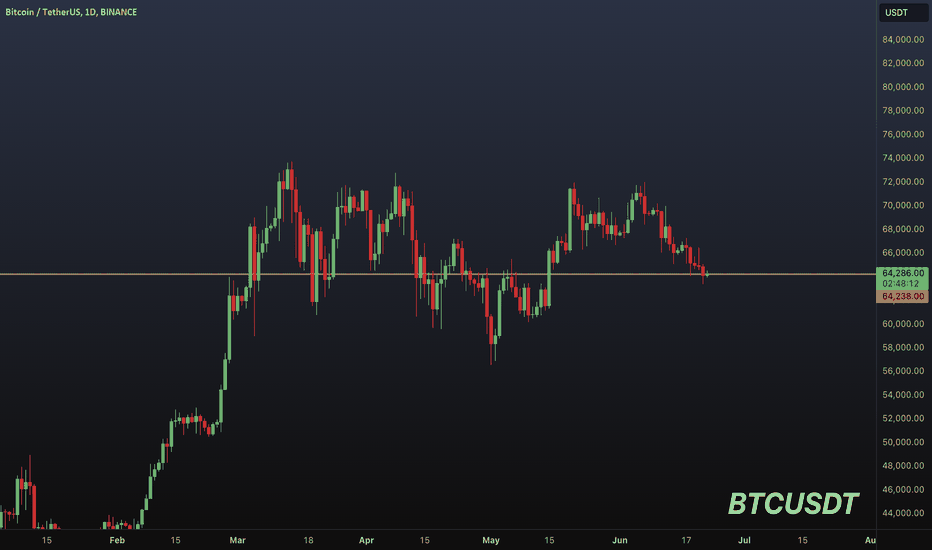Click the Feb label on time axis
The image size is (932, 550).
click(117, 540)
